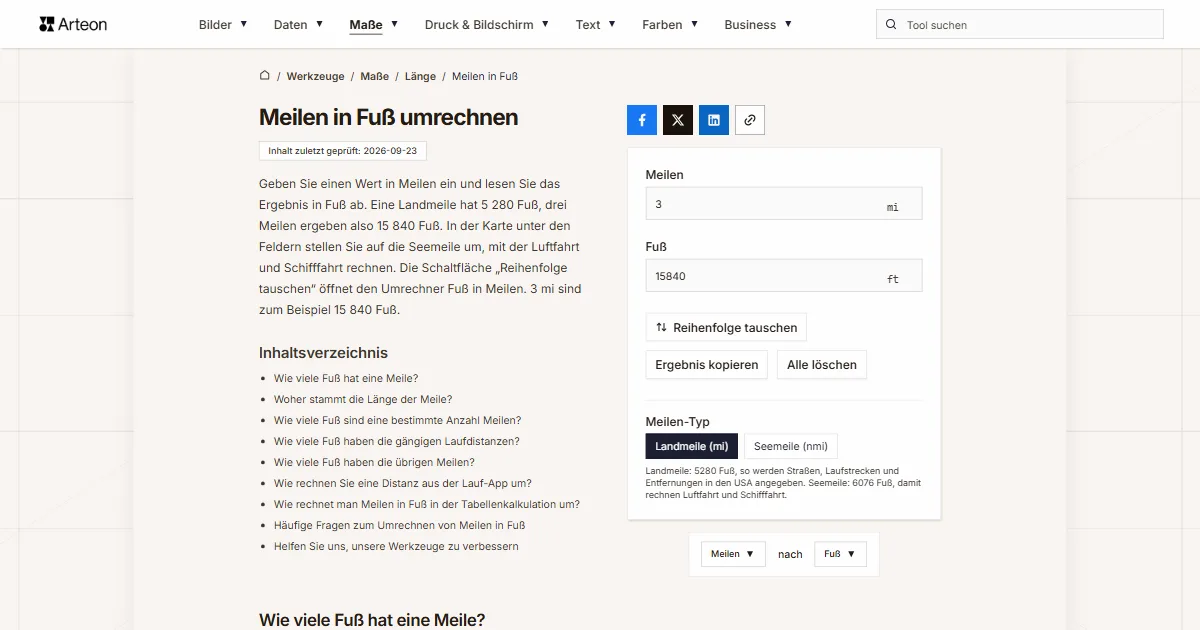This screenshot has height=630, width=1200.
Task: Jump to 'Wie viele Fuß sind eine bestimmte Anzahl Meilen?'
Action: [397, 420]
